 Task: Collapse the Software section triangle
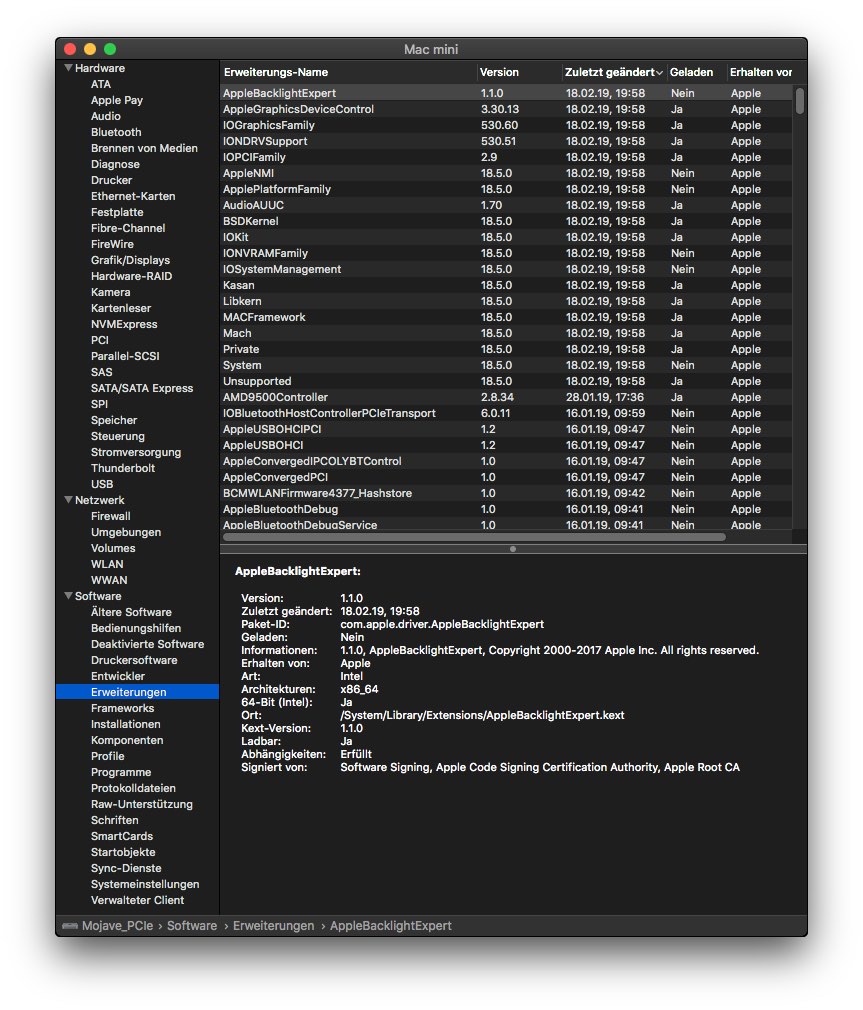[x=68, y=596]
